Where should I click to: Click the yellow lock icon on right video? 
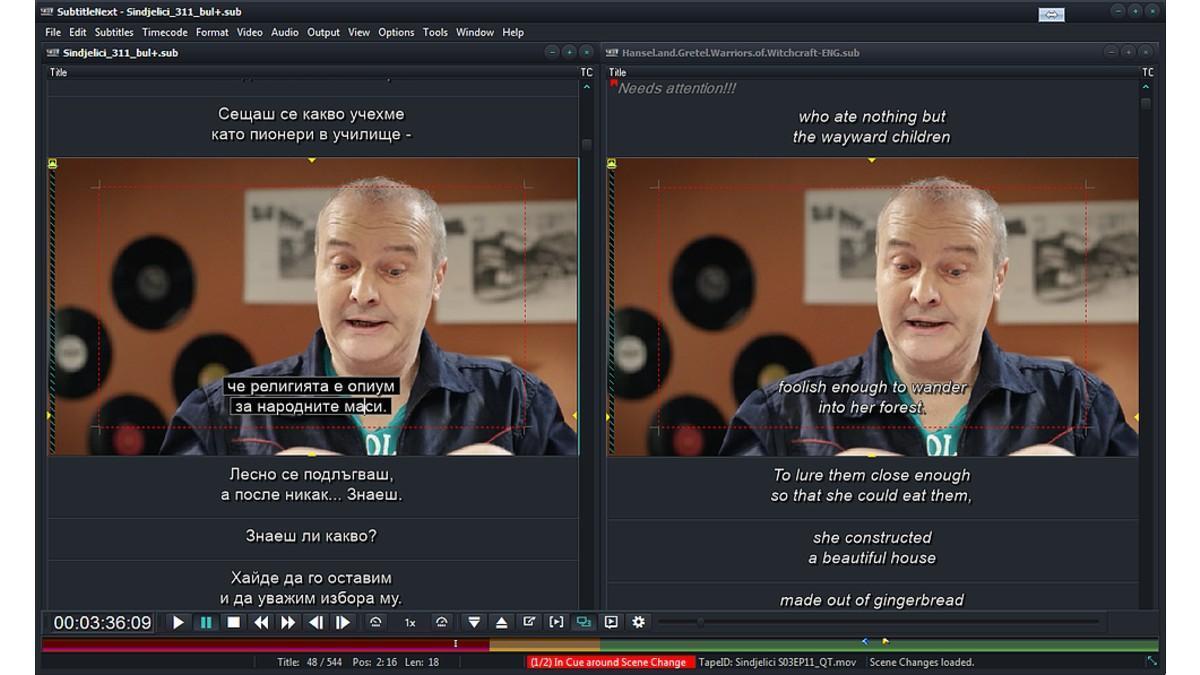[612, 164]
